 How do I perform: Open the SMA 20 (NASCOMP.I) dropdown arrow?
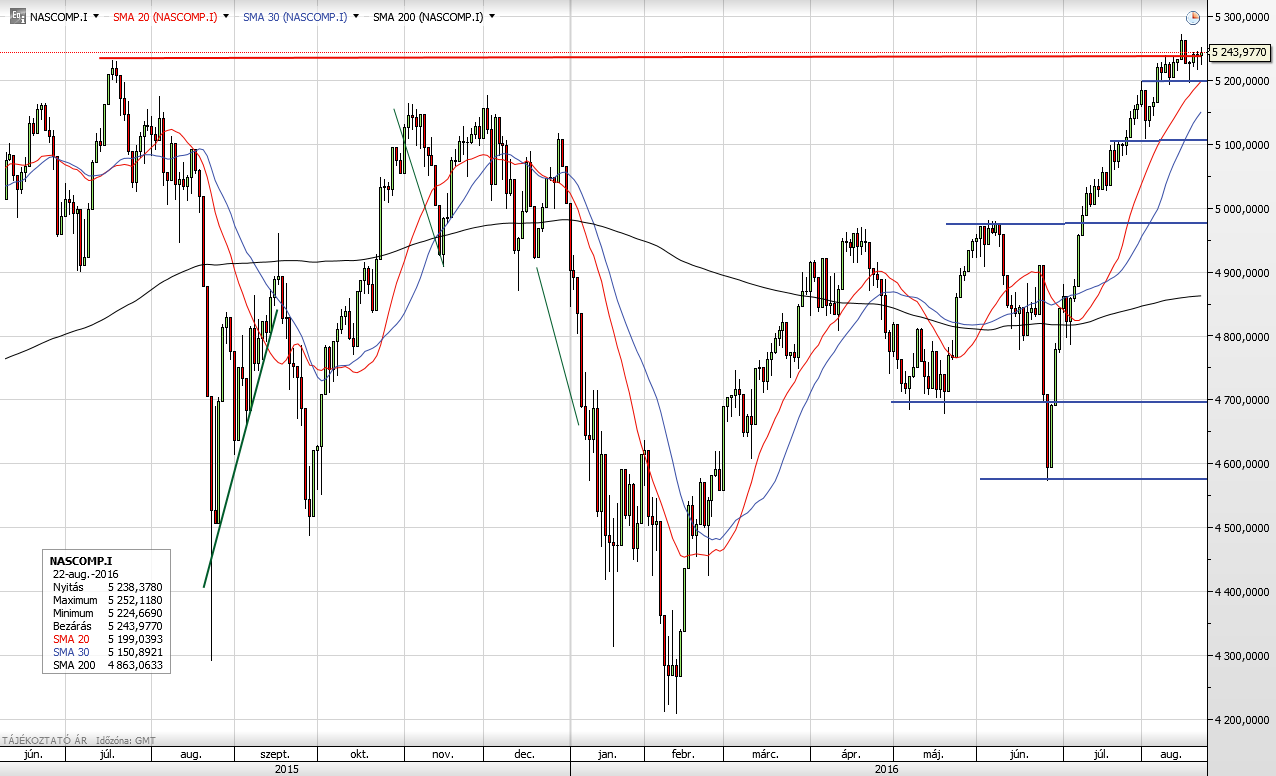tap(226, 17)
